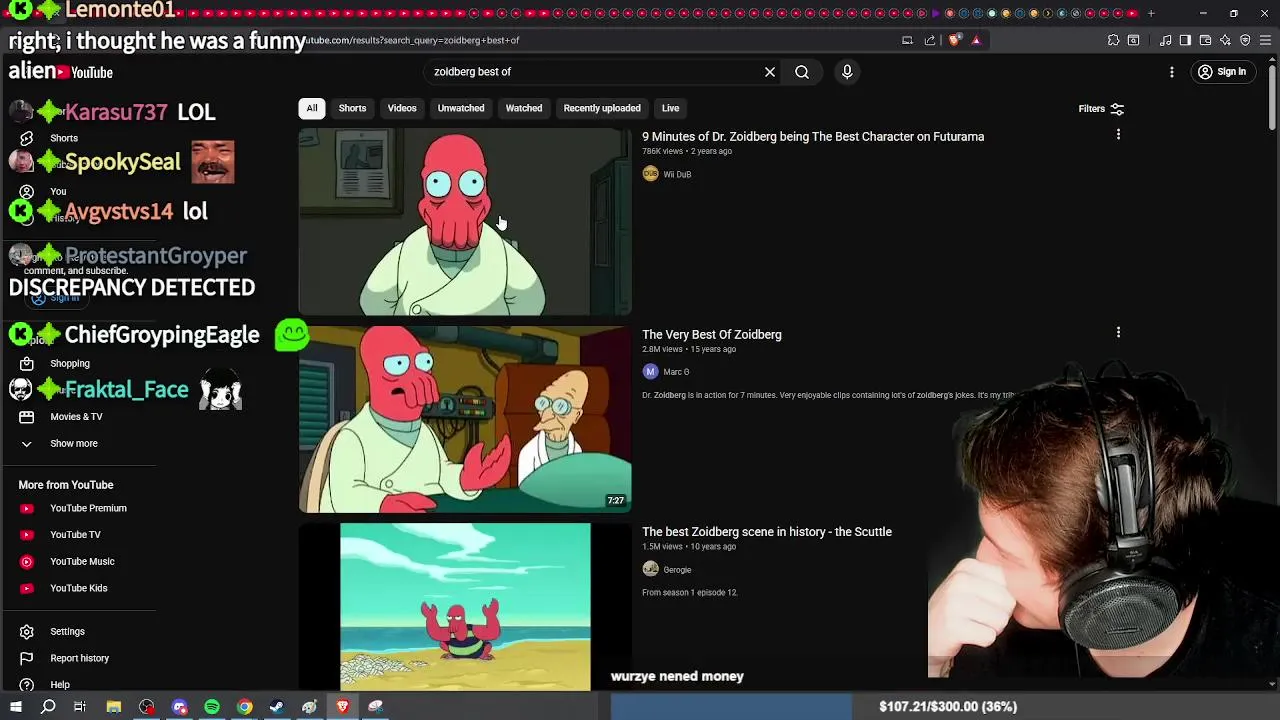Screen dimensions: 1280x720
Task: Select the Shorts filter chip
Action: (352, 108)
